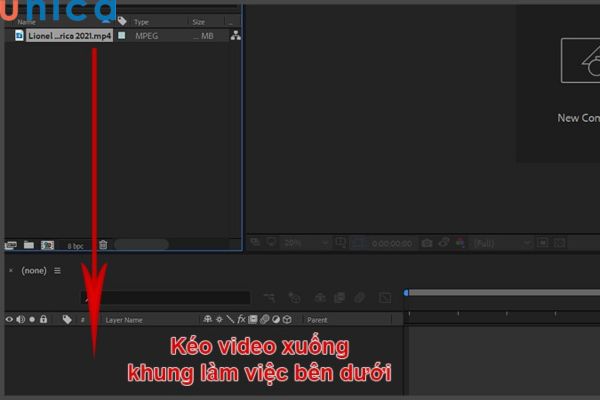
Task: Sort project items by Size column
Action: point(198,22)
